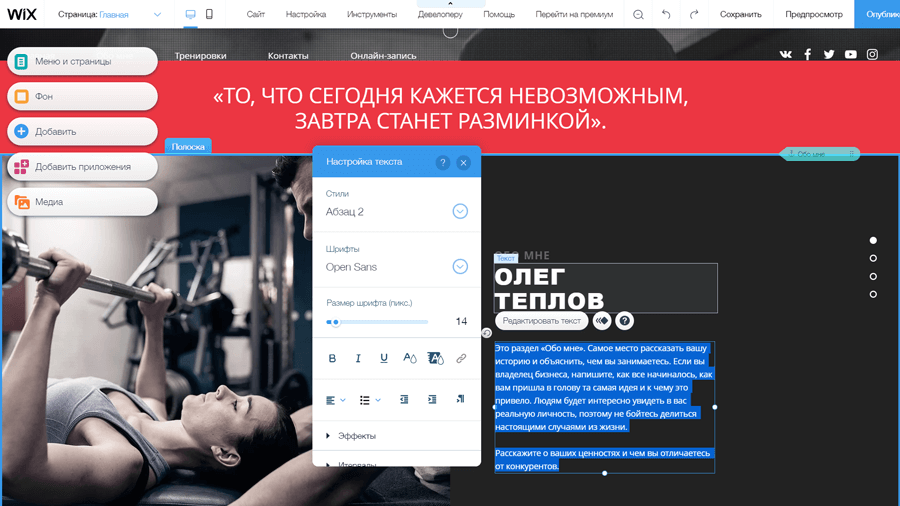This screenshot has width=900, height=506.
Task: Click the font size slider handle
Action: pos(335,322)
